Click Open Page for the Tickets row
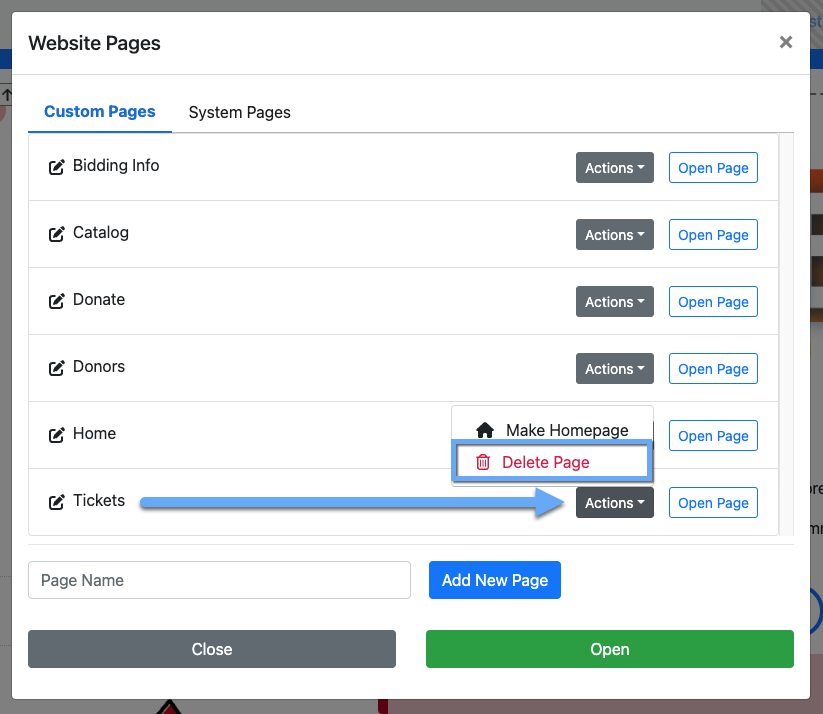The image size is (823, 714). tap(713, 503)
